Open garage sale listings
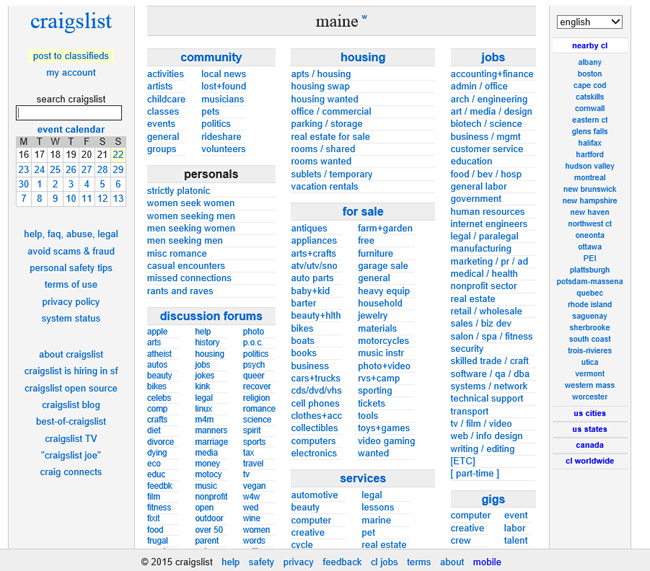This screenshot has width=650, height=571. 383,266
